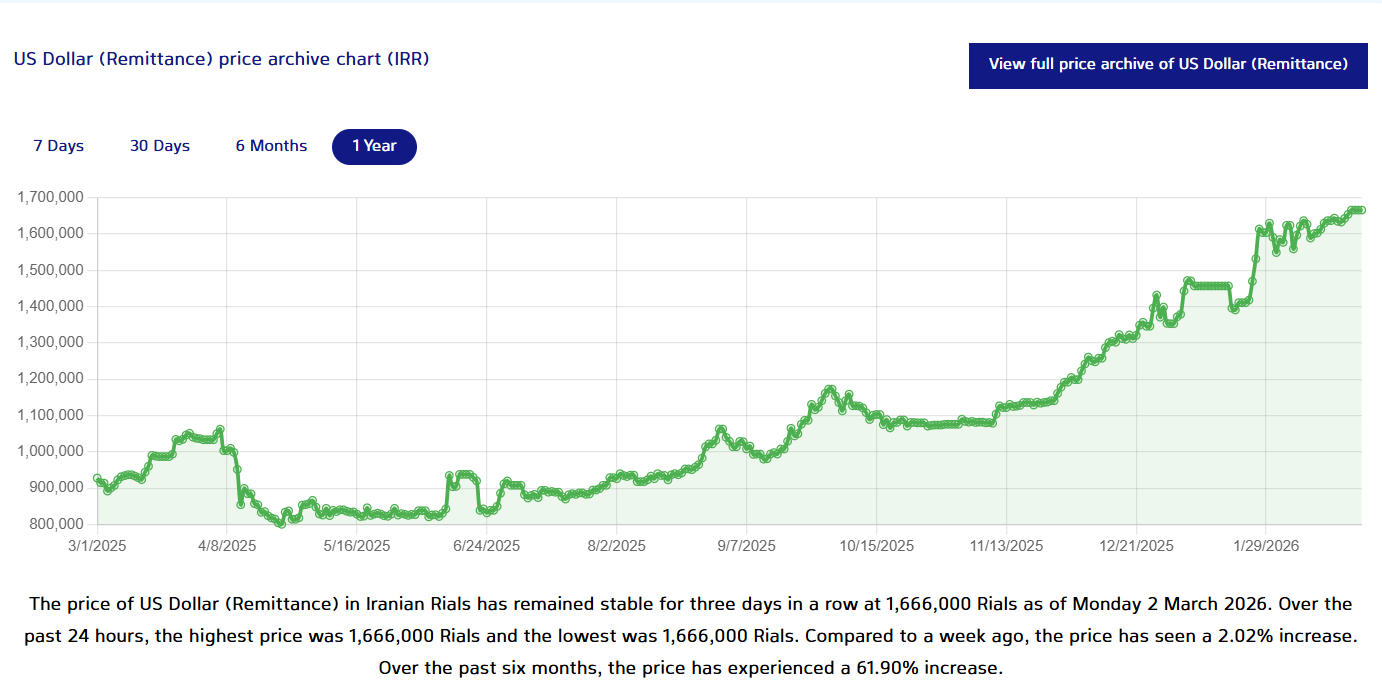Click the first data point at chart's left start
This screenshot has width=1382, height=691.
97,478
